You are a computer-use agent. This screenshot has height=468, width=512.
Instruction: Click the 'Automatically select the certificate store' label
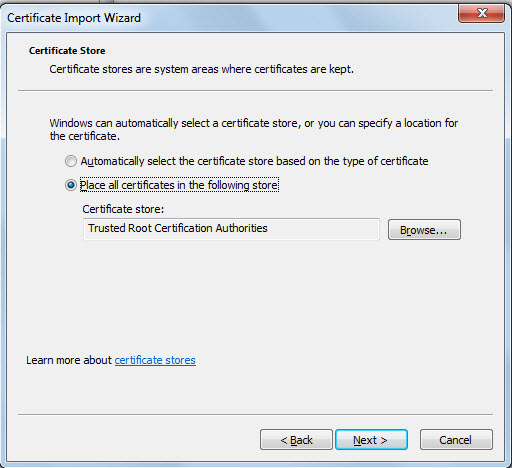pos(254,161)
